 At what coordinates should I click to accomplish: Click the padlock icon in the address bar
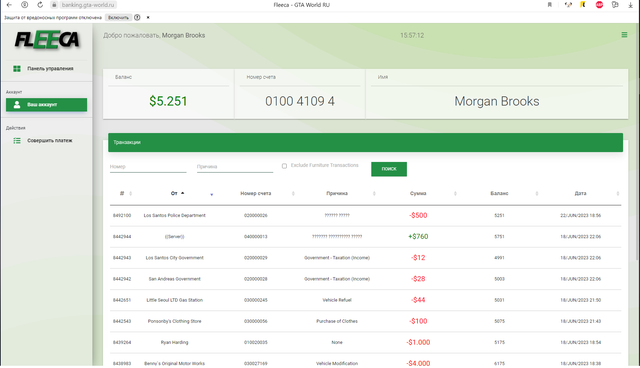tap(54, 5)
